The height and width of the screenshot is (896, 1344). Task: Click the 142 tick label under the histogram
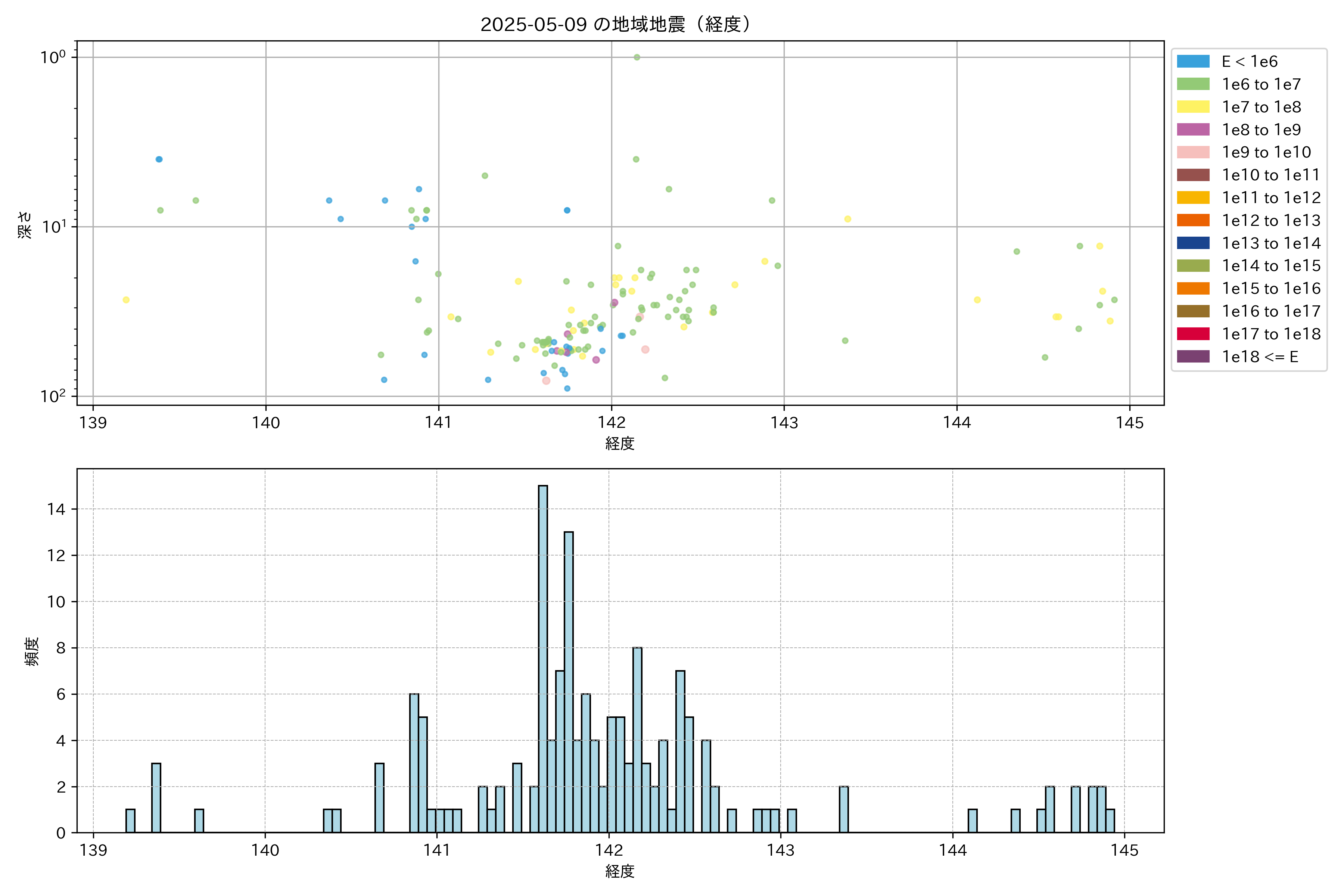(609, 850)
